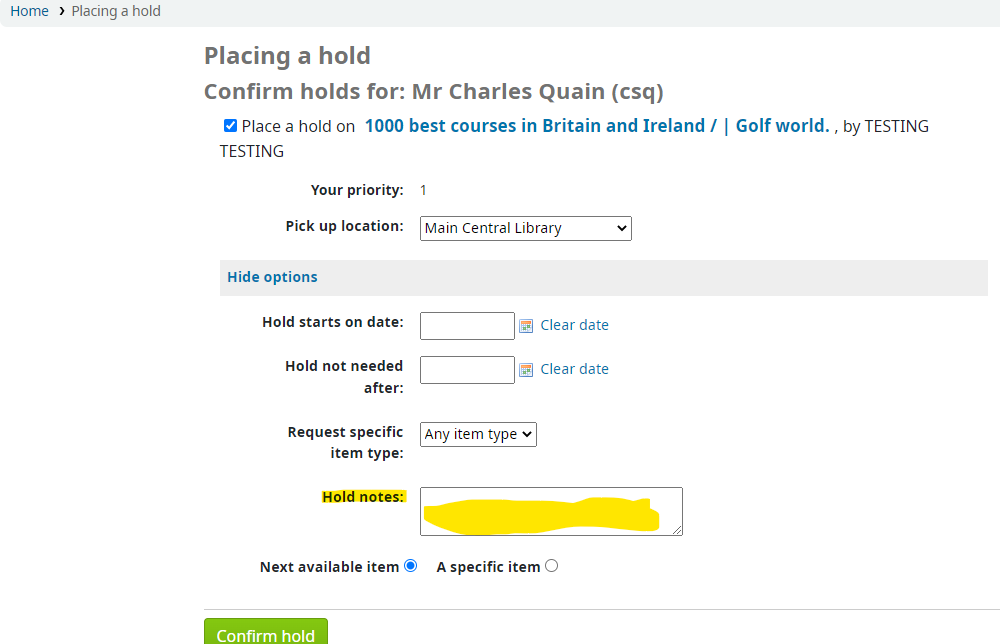
Task: Go to Home in the breadcrumb
Action: [x=29, y=11]
